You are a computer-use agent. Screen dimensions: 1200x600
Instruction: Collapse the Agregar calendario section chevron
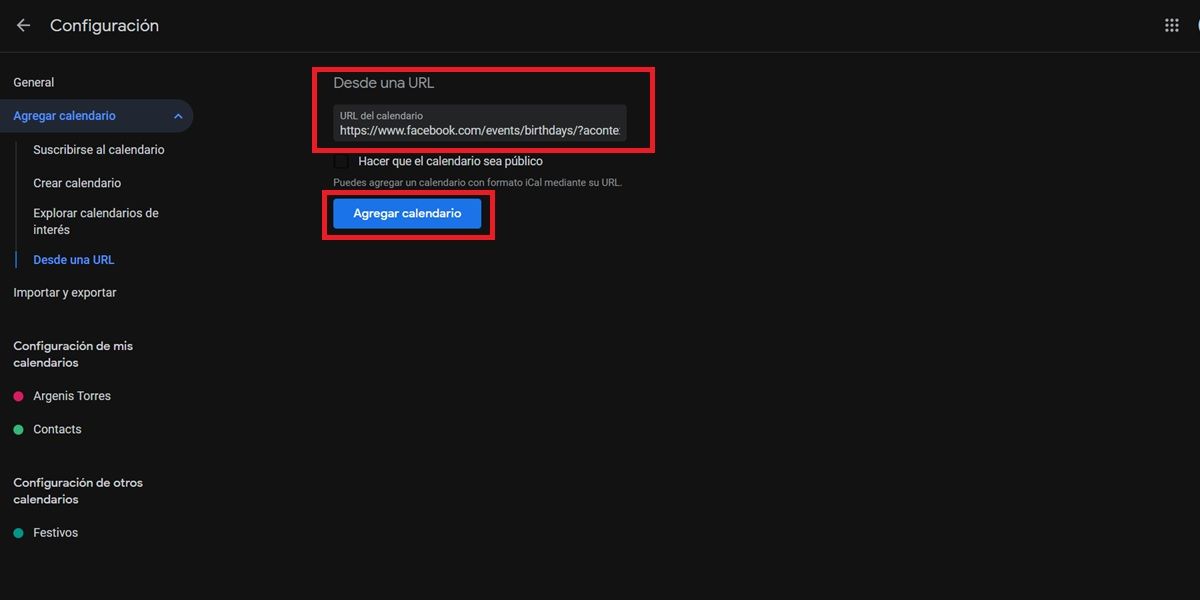pyautogui.click(x=178, y=117)
